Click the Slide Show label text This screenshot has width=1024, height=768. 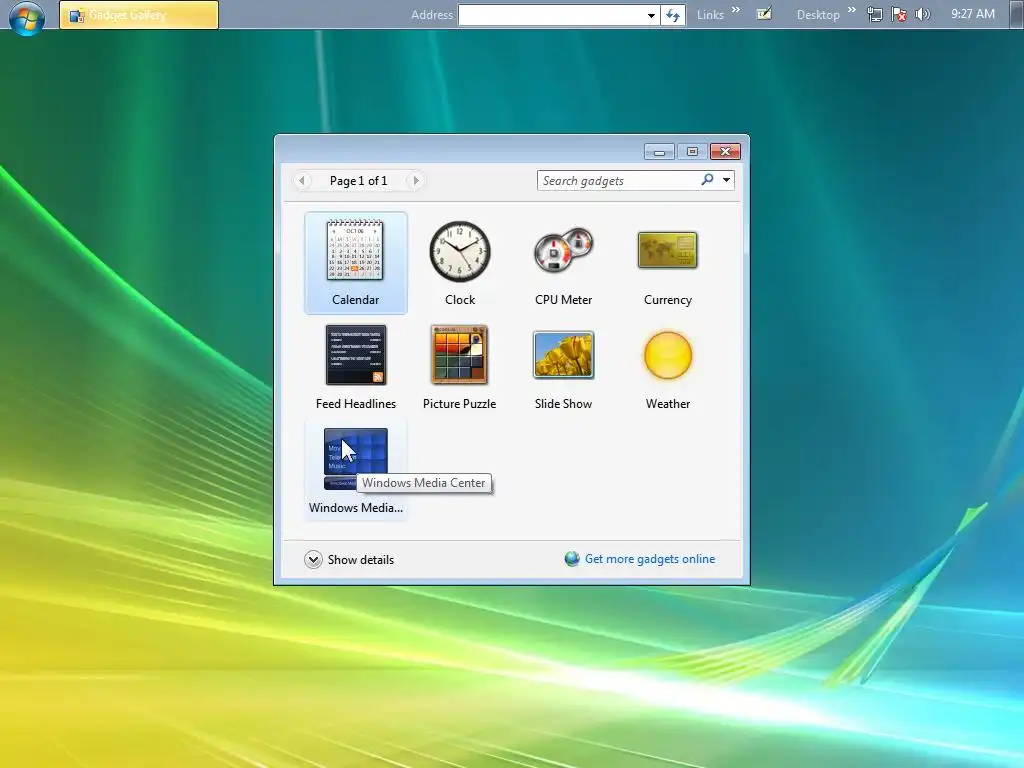[x=564, y=404]
